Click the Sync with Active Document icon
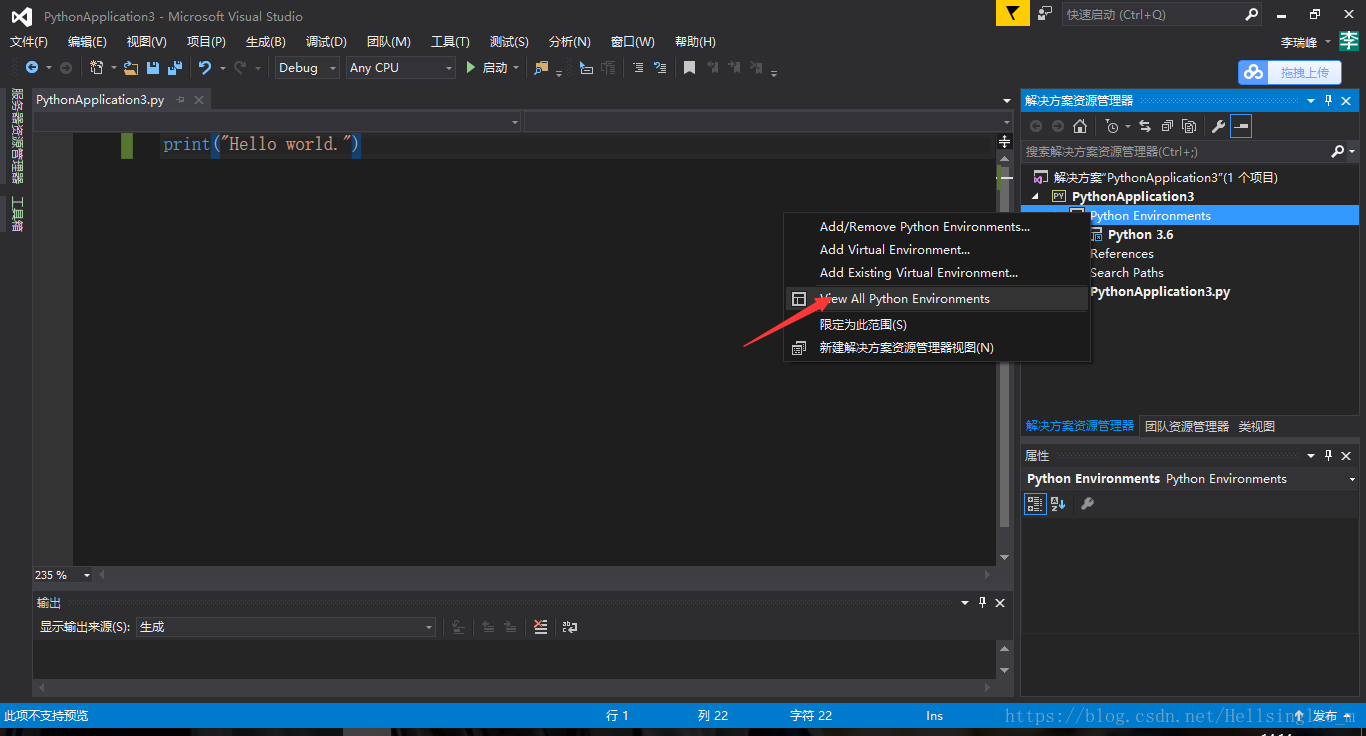 [1144, 126]
